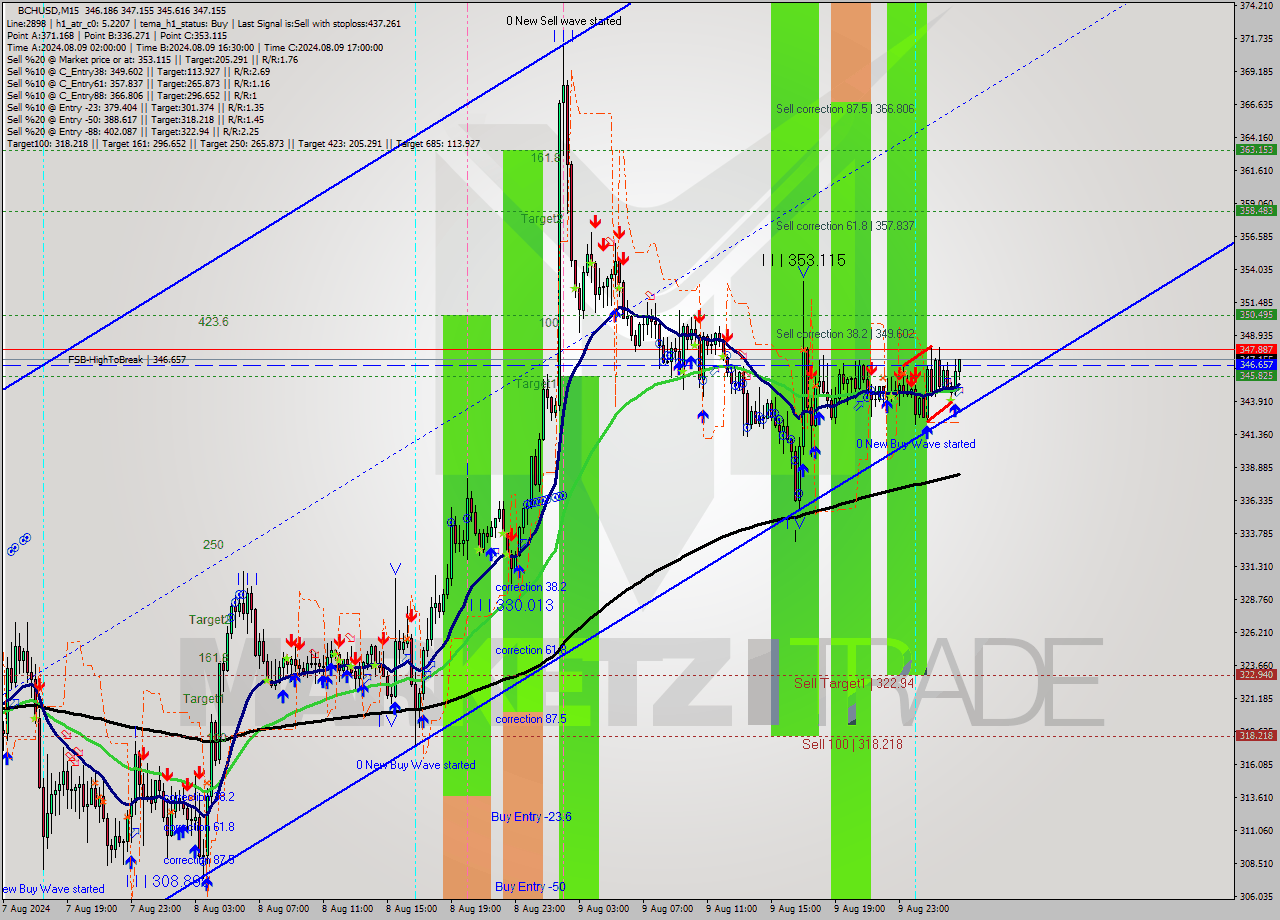
Task: Select the 'Sell %10 @ C_Entry61' line
Action: coord(138,83)
